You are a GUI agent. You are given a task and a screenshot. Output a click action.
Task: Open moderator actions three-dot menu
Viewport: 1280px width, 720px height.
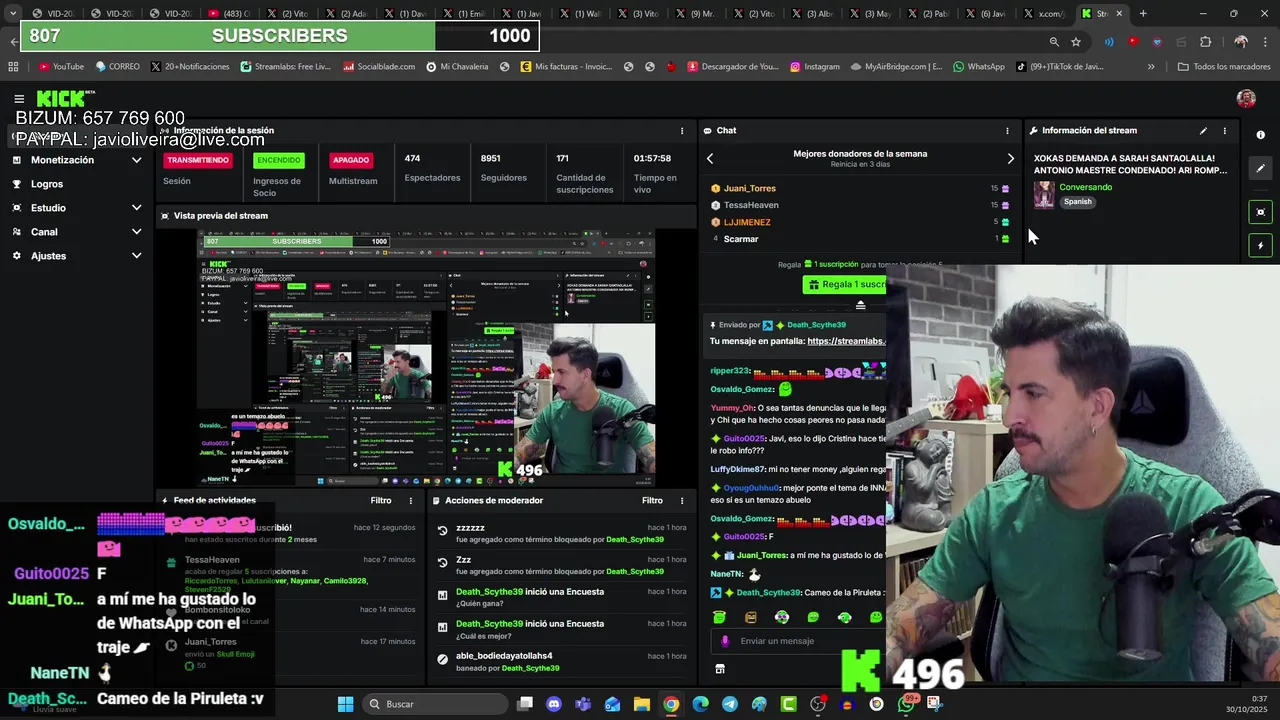click(x=682, y=501)
